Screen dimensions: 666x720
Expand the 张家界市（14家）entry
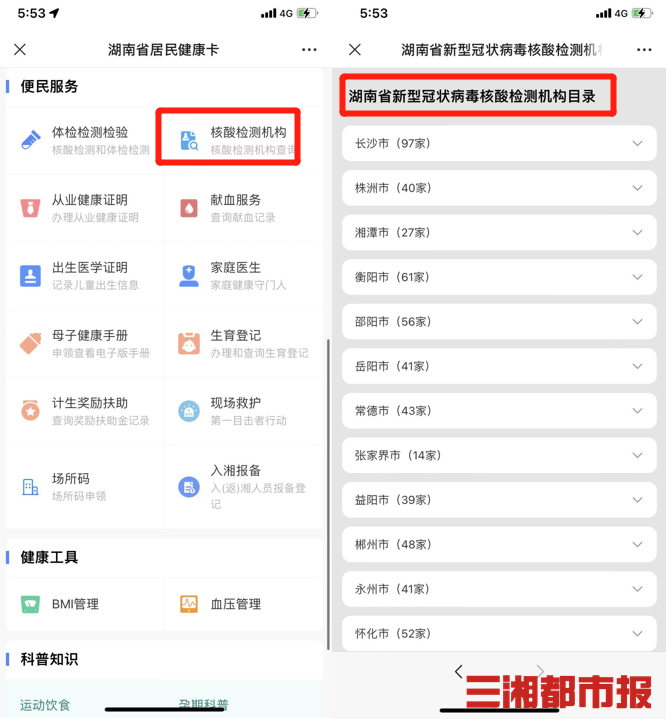pos(499,455)
